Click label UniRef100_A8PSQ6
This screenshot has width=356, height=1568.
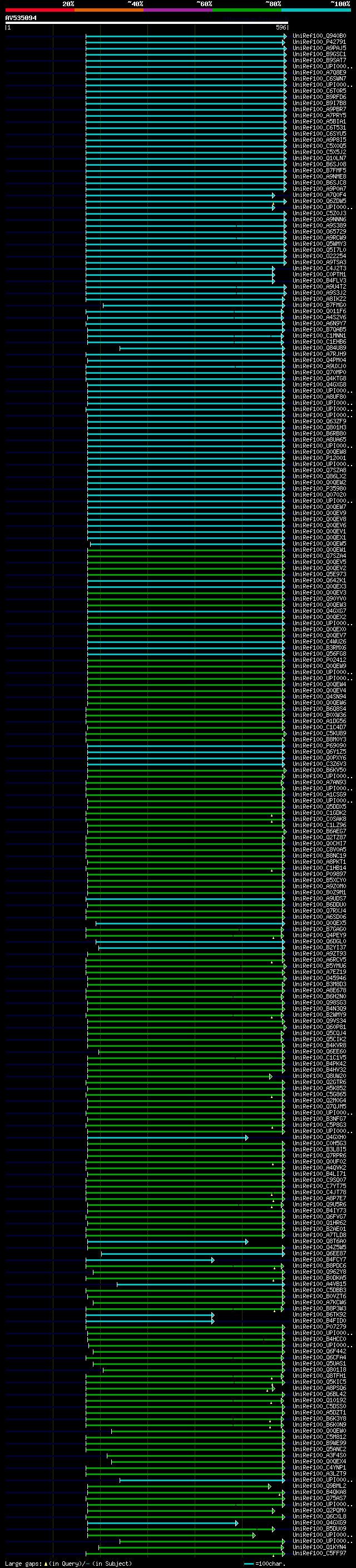coord(319,1388)
